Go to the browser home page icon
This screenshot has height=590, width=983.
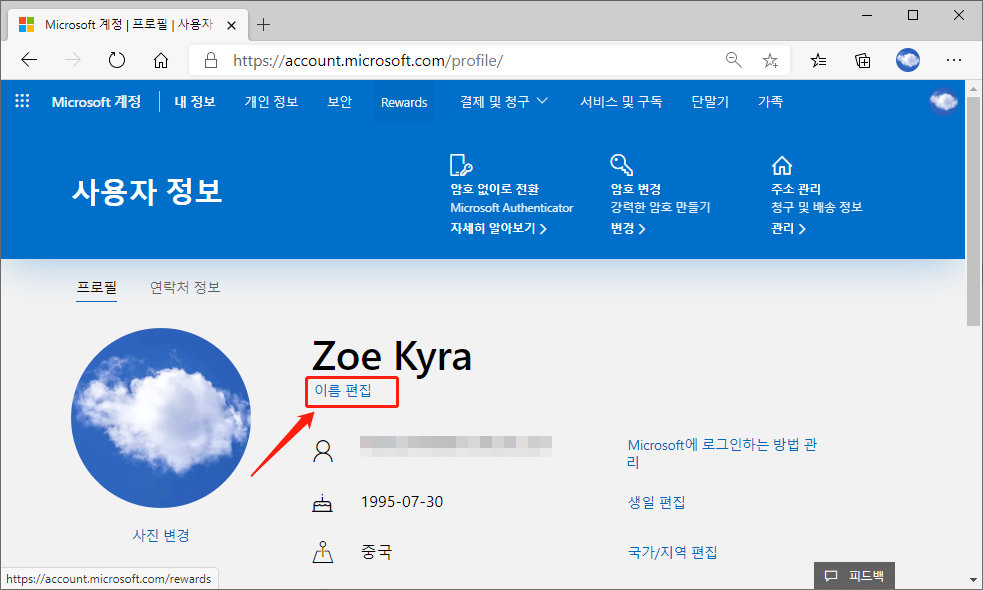tap(161, 60)
